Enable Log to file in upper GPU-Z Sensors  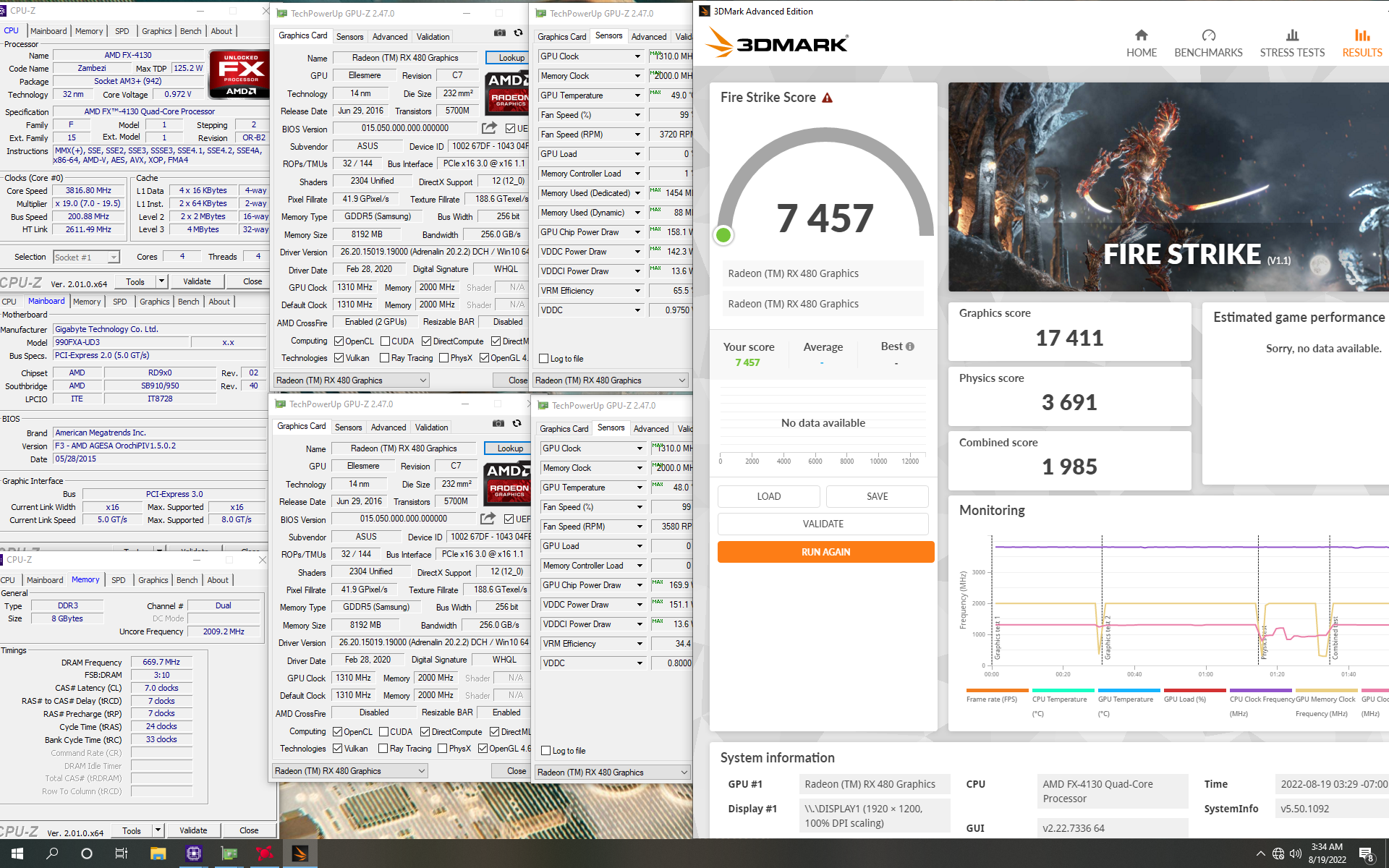pyautogui.click(x=544, y=359)
